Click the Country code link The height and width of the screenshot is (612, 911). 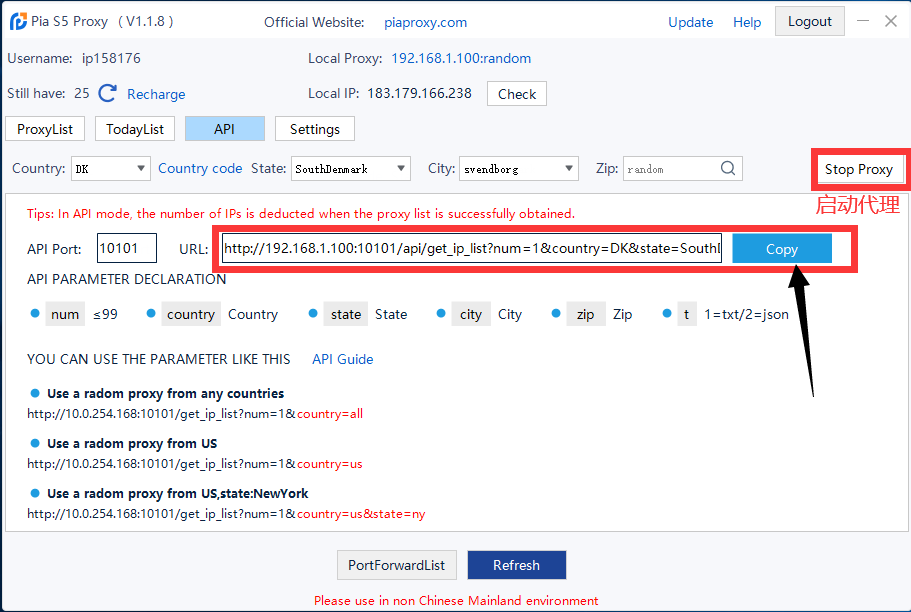(x=200, y=168)
